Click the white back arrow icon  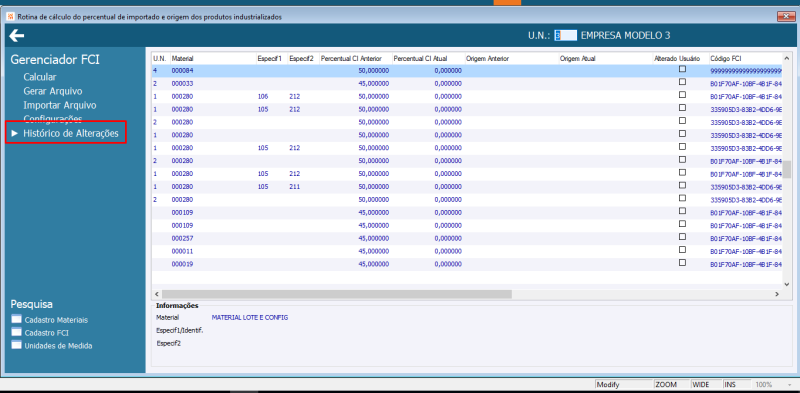pyautogui.click(x=17, y=35)
